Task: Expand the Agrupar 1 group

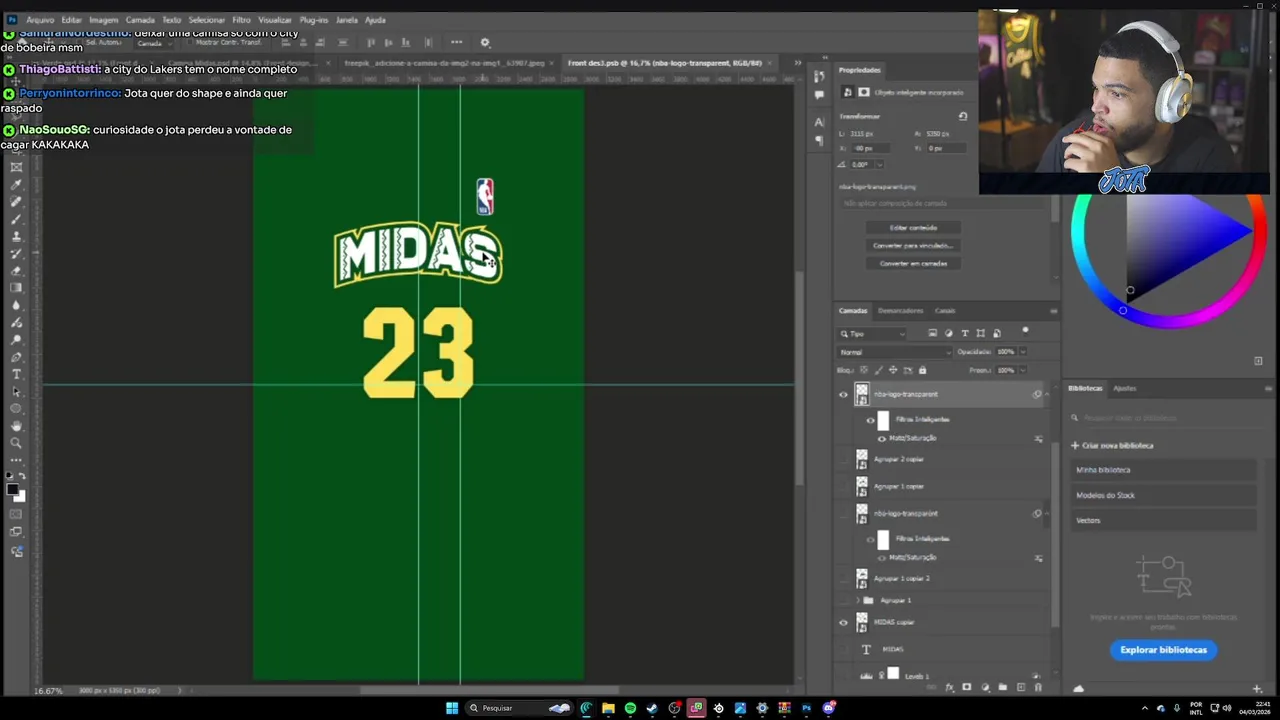Action: (x=857, y=600)
